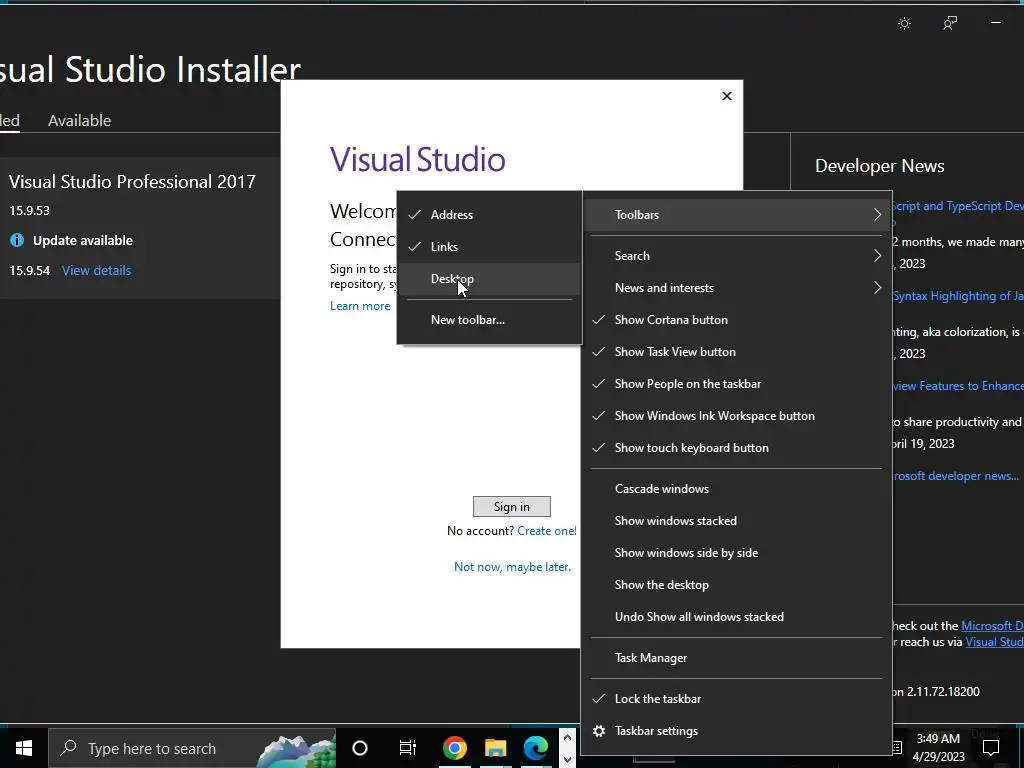Open the Windows Start menu
Viewport: 1024px width, 768px height.
[24, 748]
